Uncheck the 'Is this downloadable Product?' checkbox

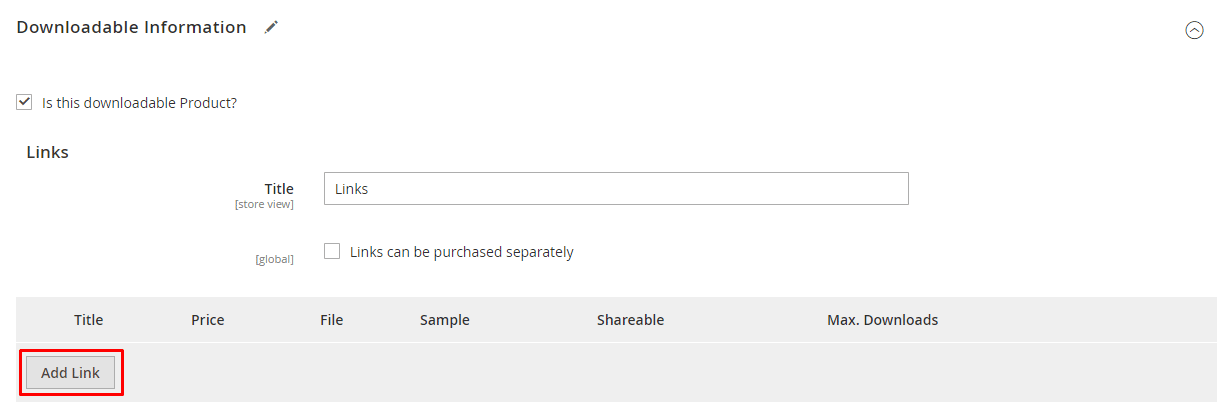pos(25,102)
